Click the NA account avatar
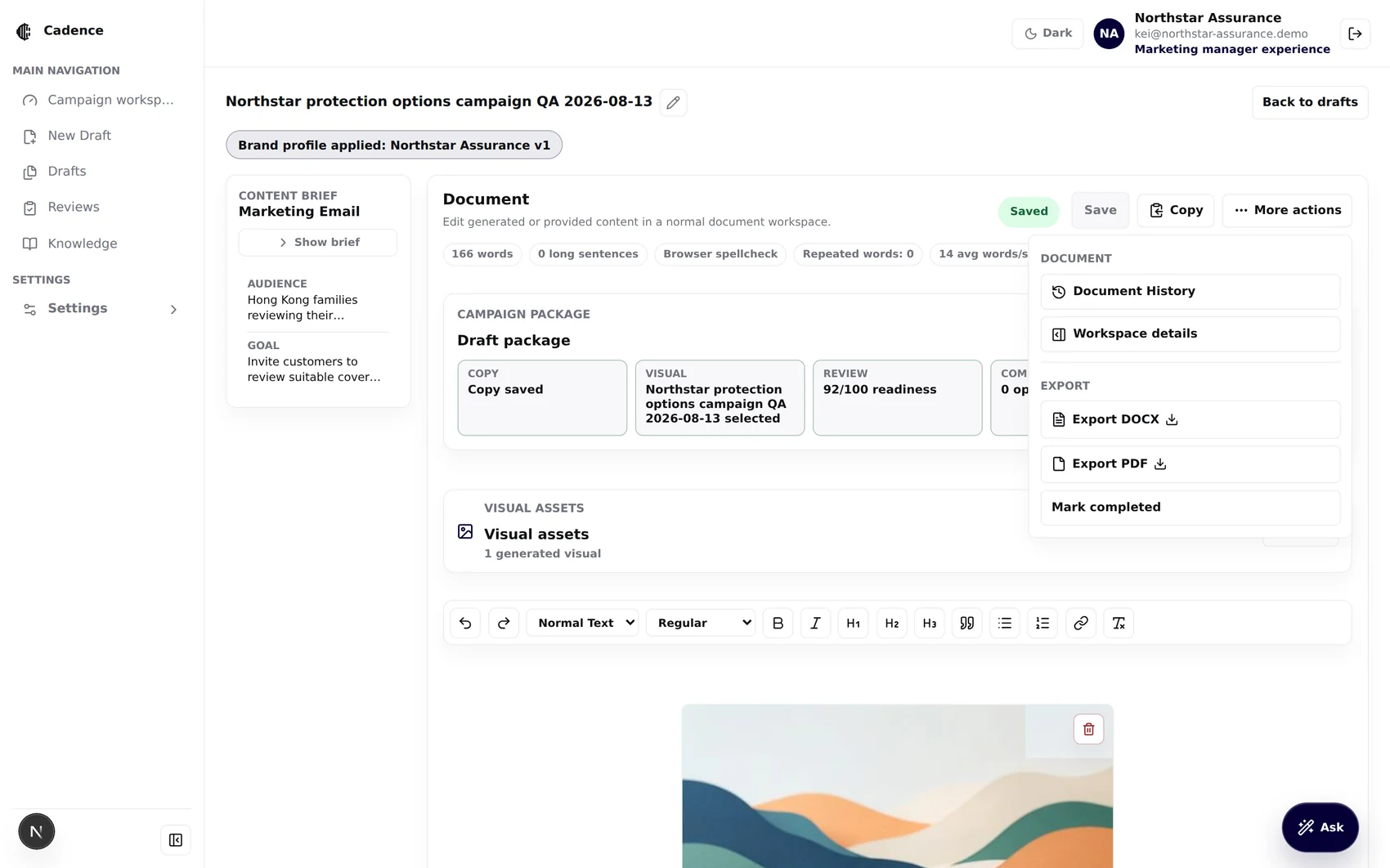The height and width of the screenshot is (868, 1390). click(x=1109, y=34)
